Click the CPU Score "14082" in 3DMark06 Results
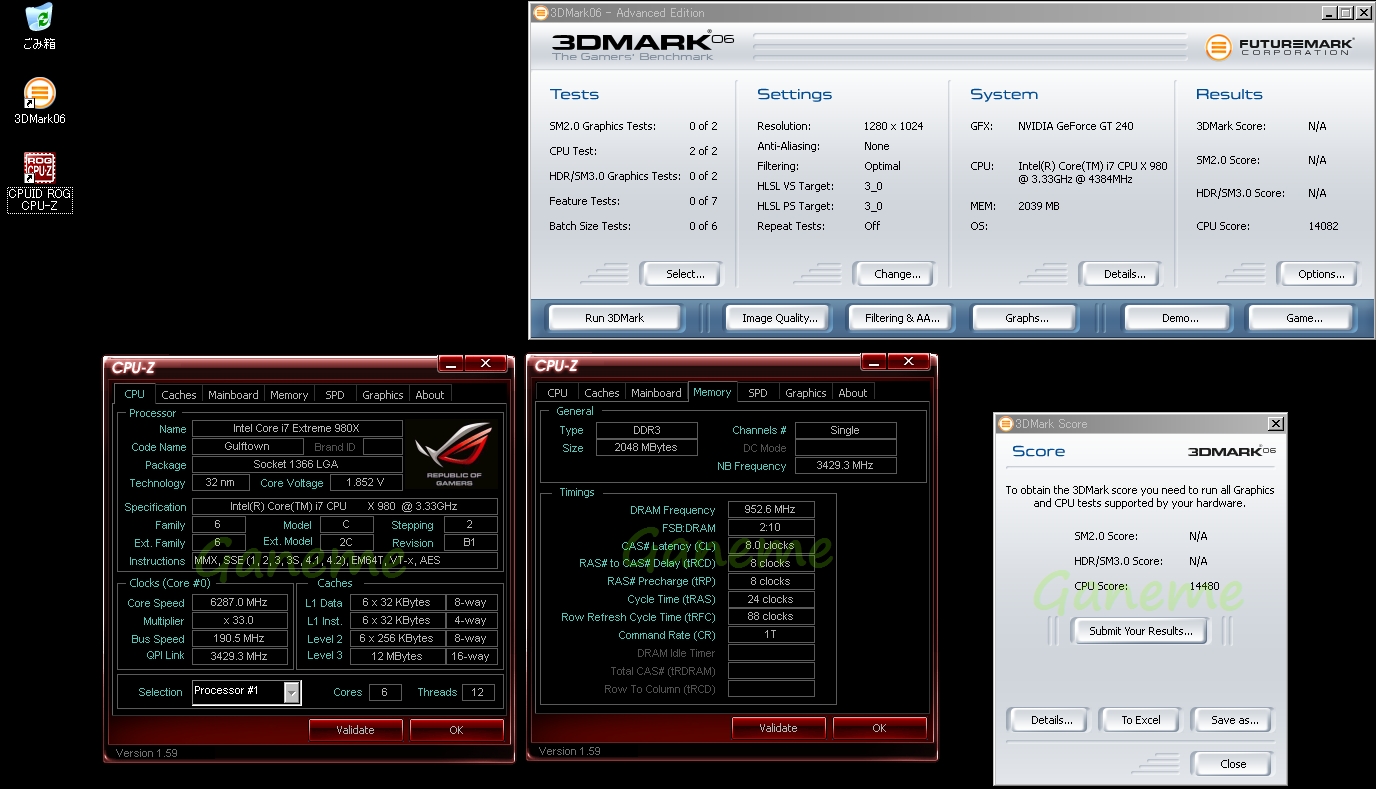 point(1323,227)
